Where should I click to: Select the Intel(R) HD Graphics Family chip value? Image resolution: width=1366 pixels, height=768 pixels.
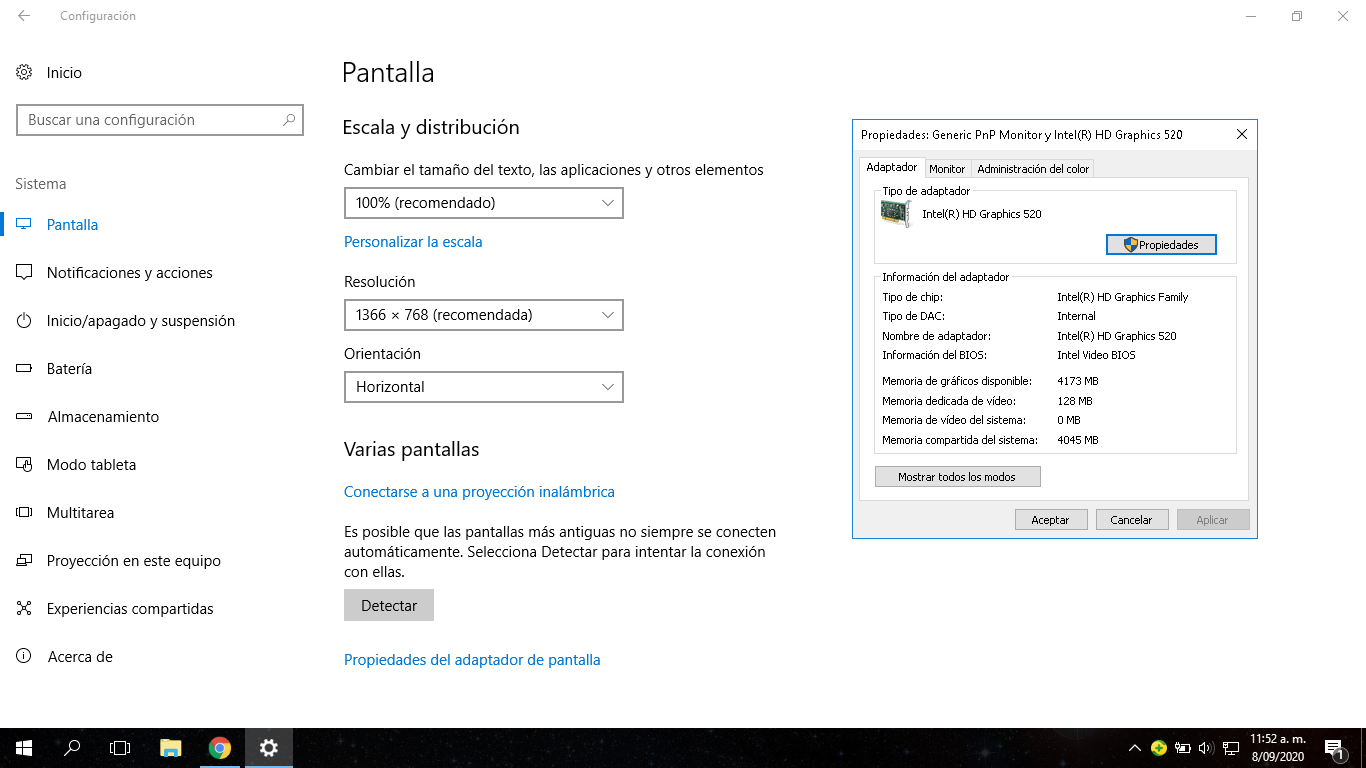click(1122, 297)
